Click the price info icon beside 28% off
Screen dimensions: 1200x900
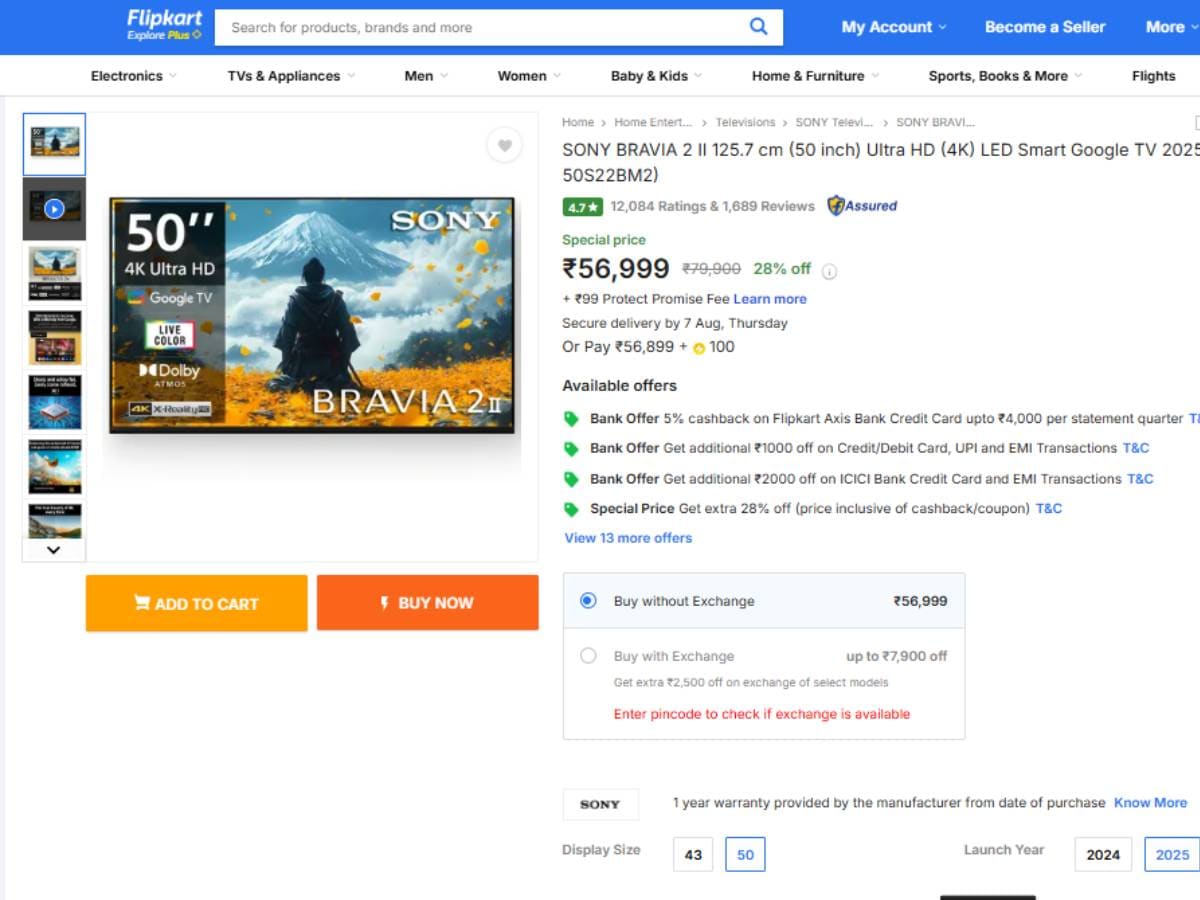829,270
